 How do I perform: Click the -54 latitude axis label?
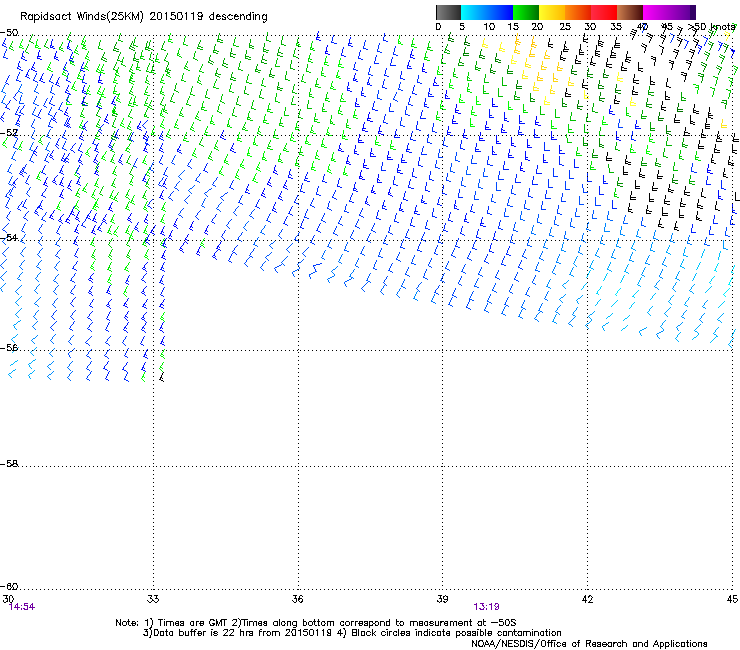point(9,237)
